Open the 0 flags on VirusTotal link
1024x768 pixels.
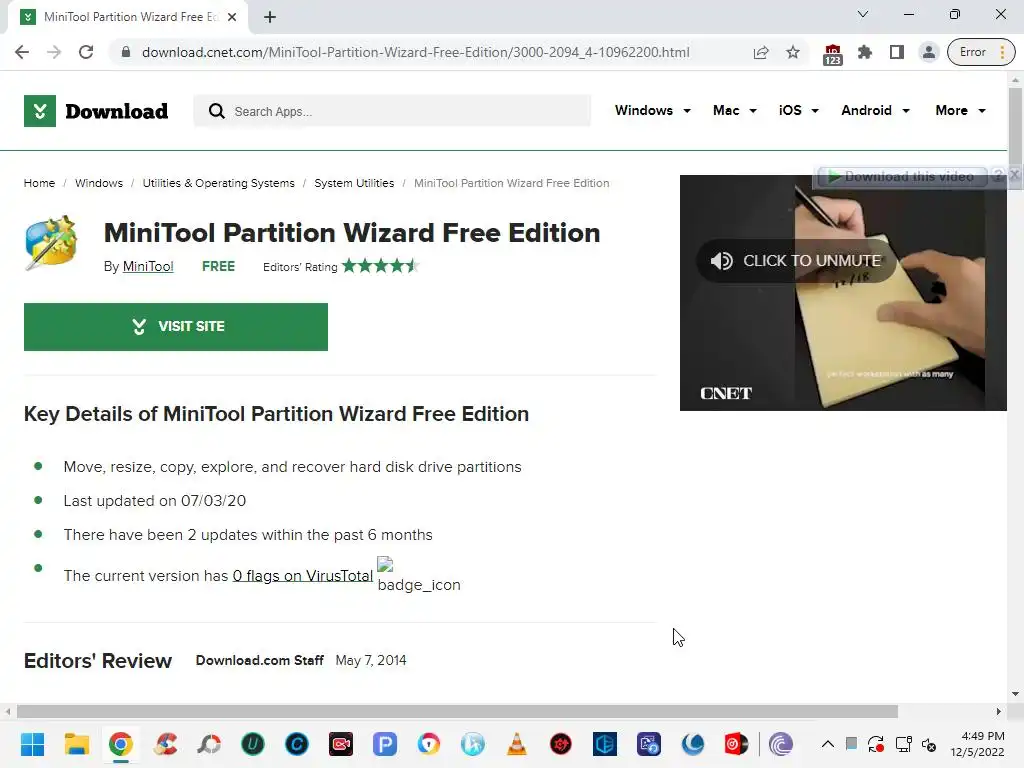(x=302, y=575)
